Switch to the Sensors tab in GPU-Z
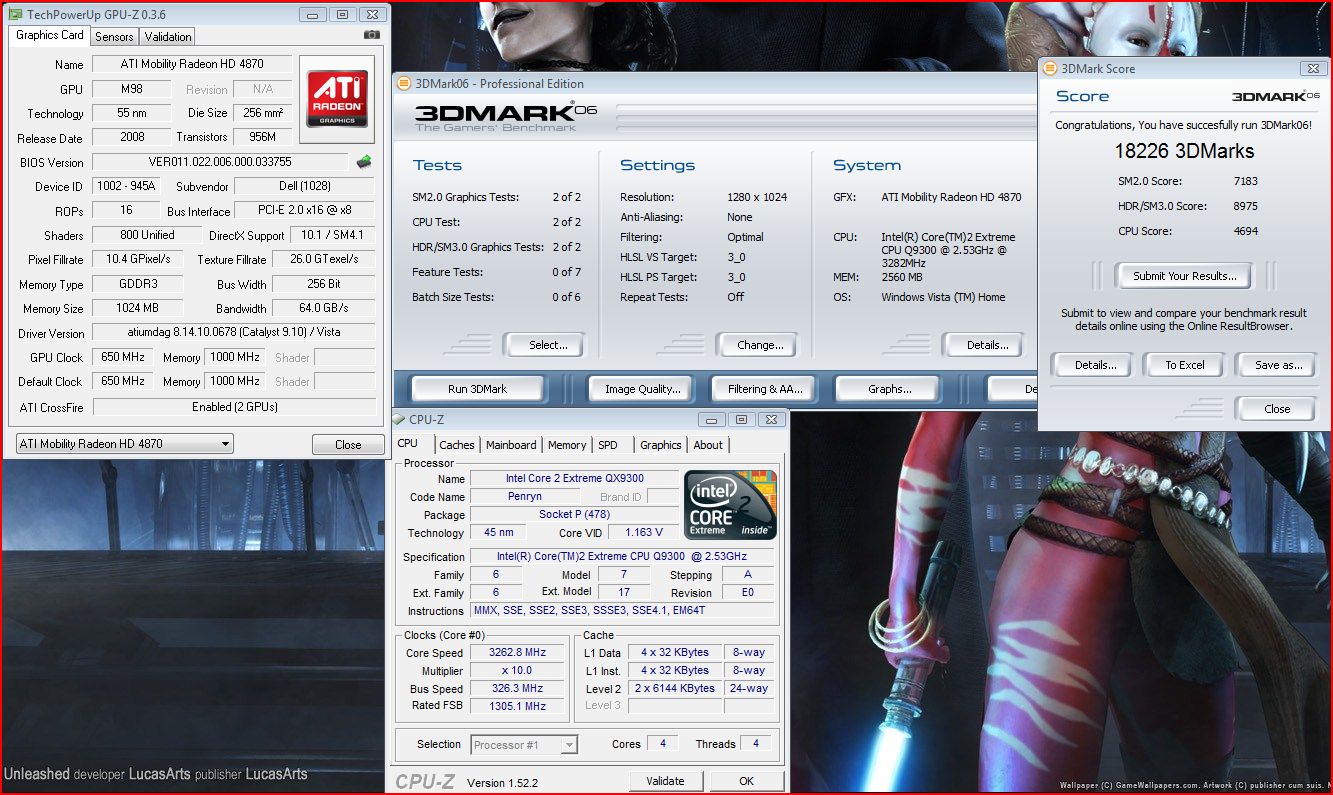The height and width of the screenshot is (795, 1333). [x=114, y=37]
